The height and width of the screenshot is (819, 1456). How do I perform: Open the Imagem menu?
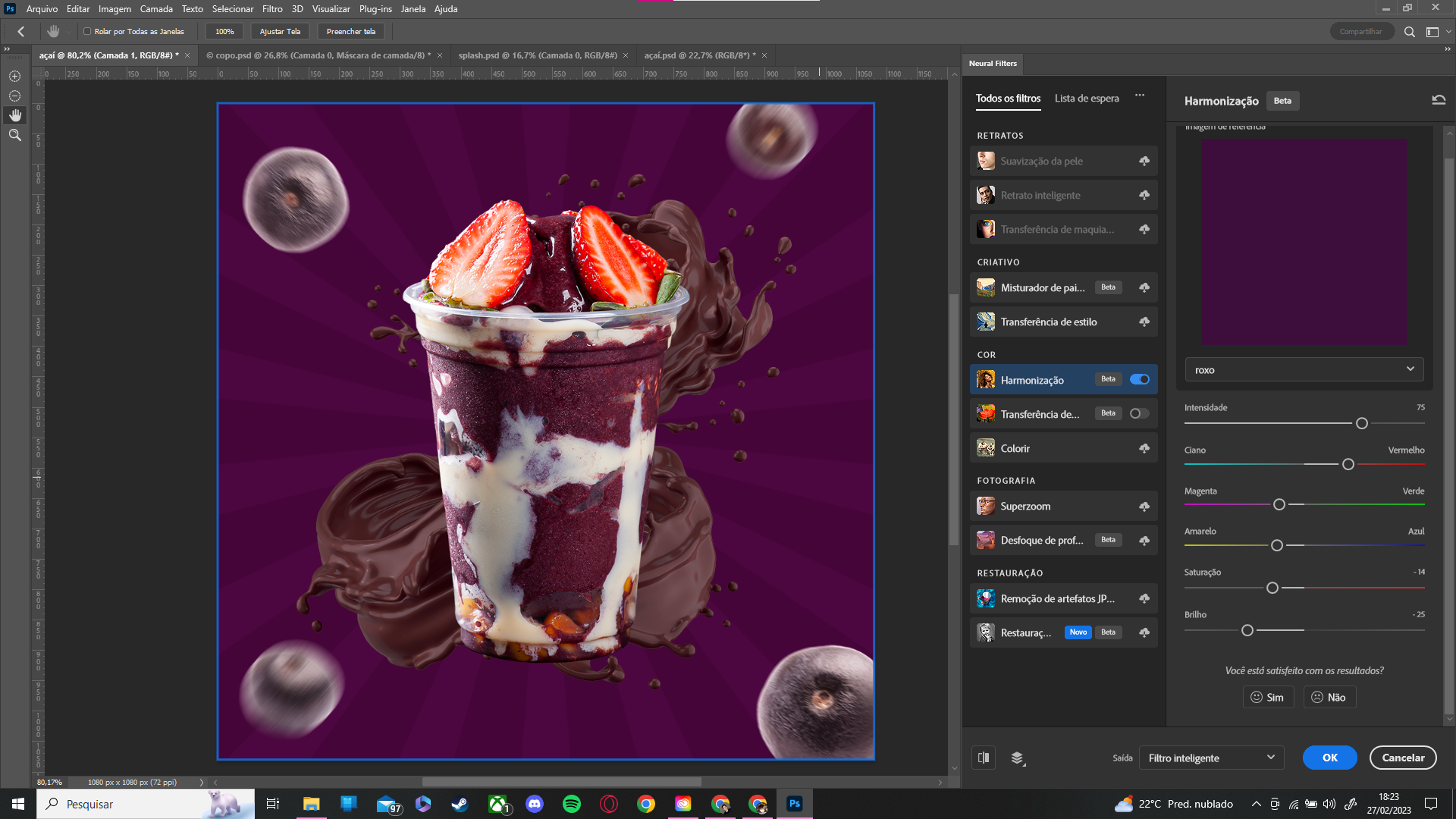(x=115, y=8)
